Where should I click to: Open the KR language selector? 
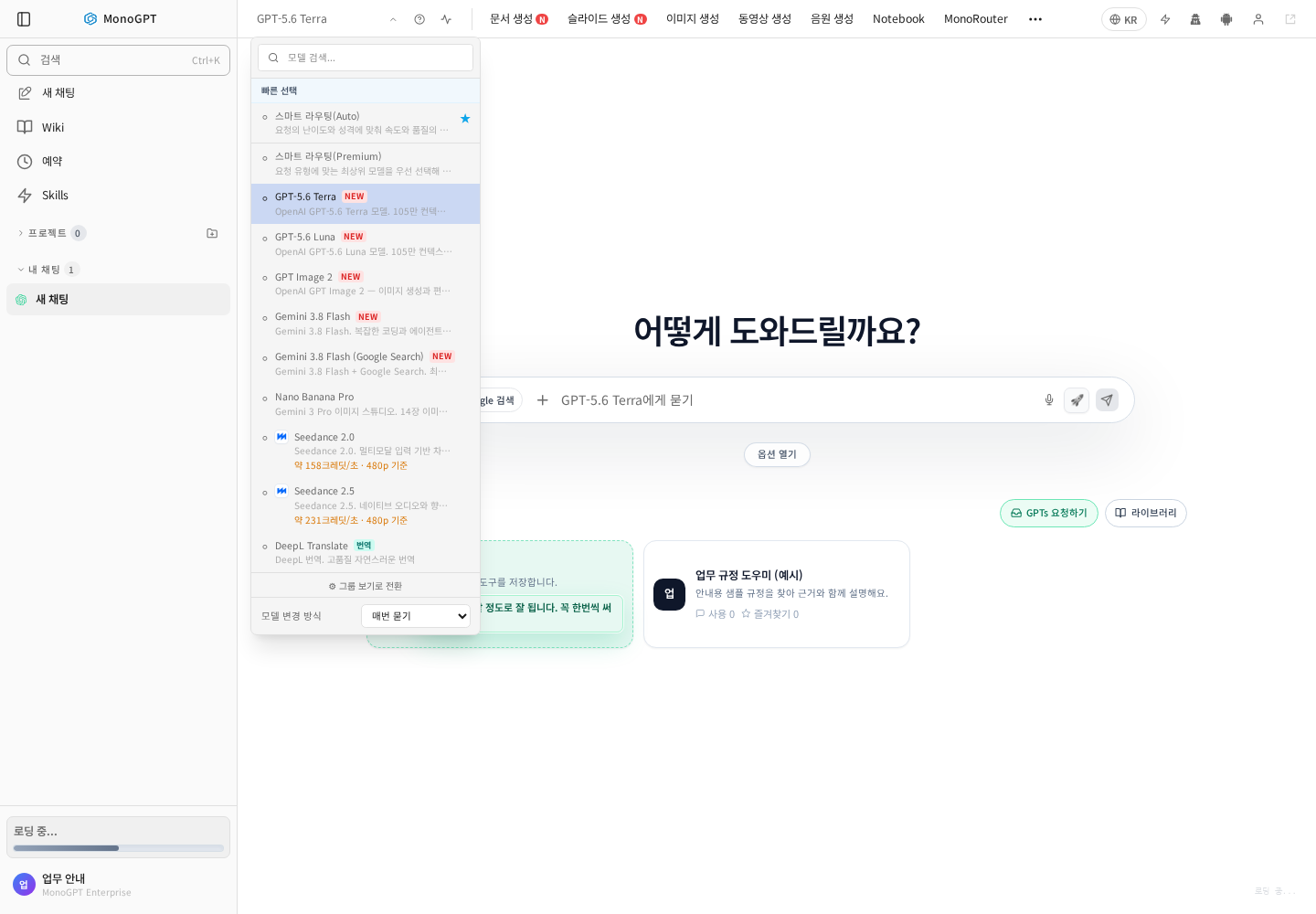click(1124, 19)
